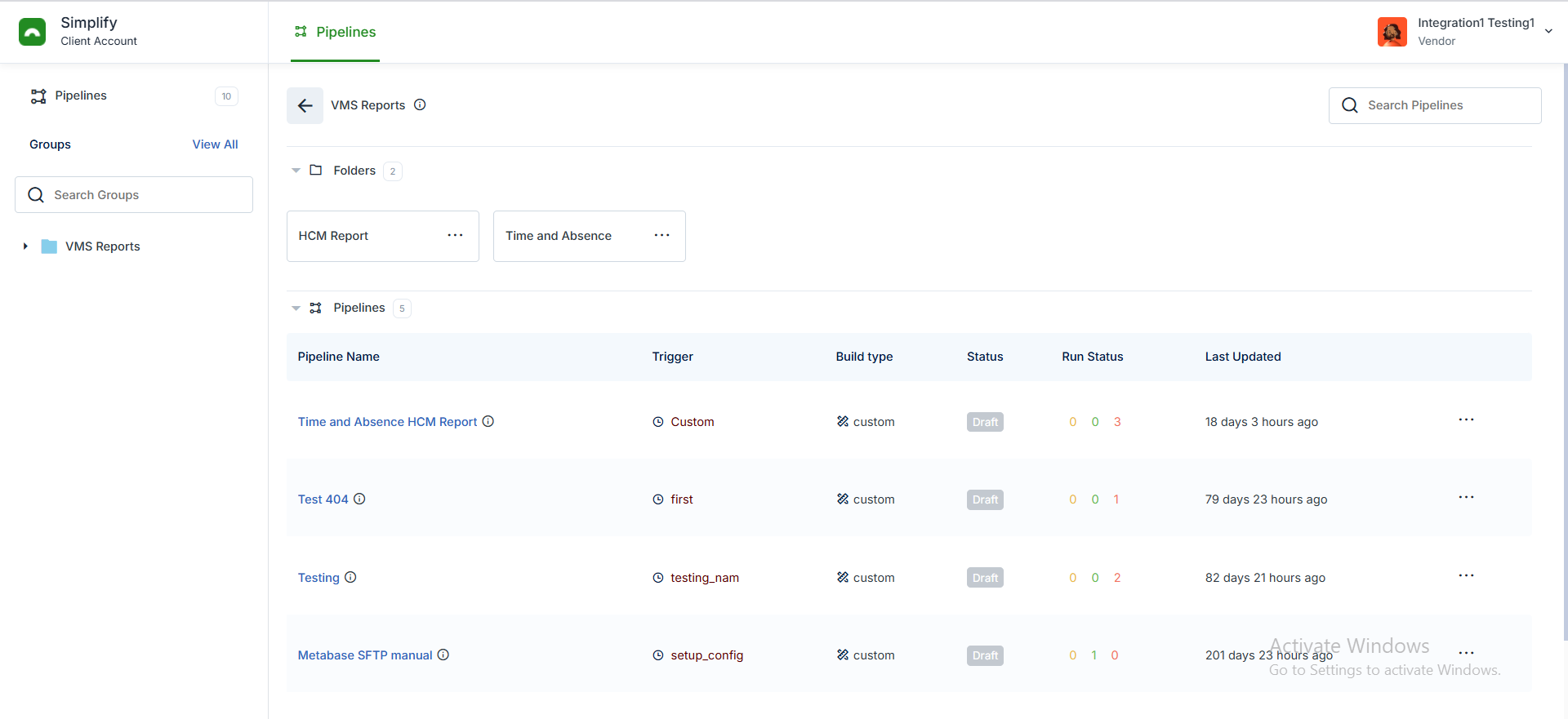Screen dimensions: 1568x719
Task: Open the HCM Report folder
Action: pyautogui.click(x=333, y=236)
